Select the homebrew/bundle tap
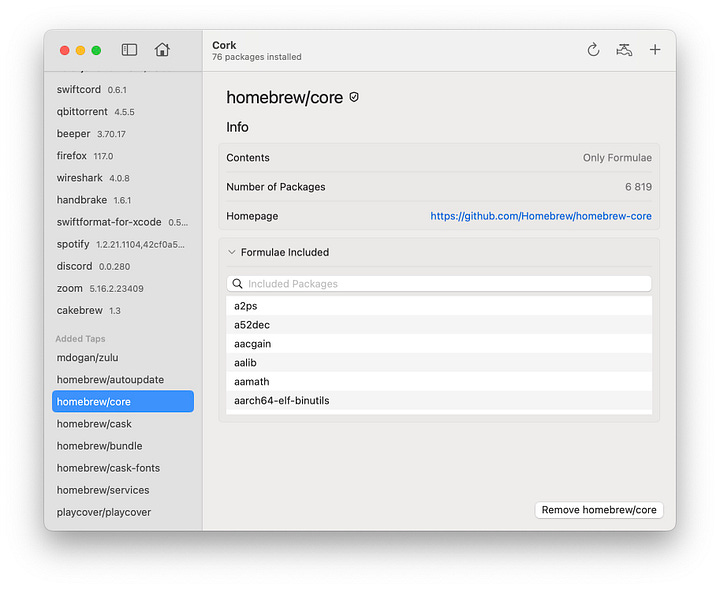The height and width of the screenshot is (589, 720). pyautogui.click(x=123, y=446)
